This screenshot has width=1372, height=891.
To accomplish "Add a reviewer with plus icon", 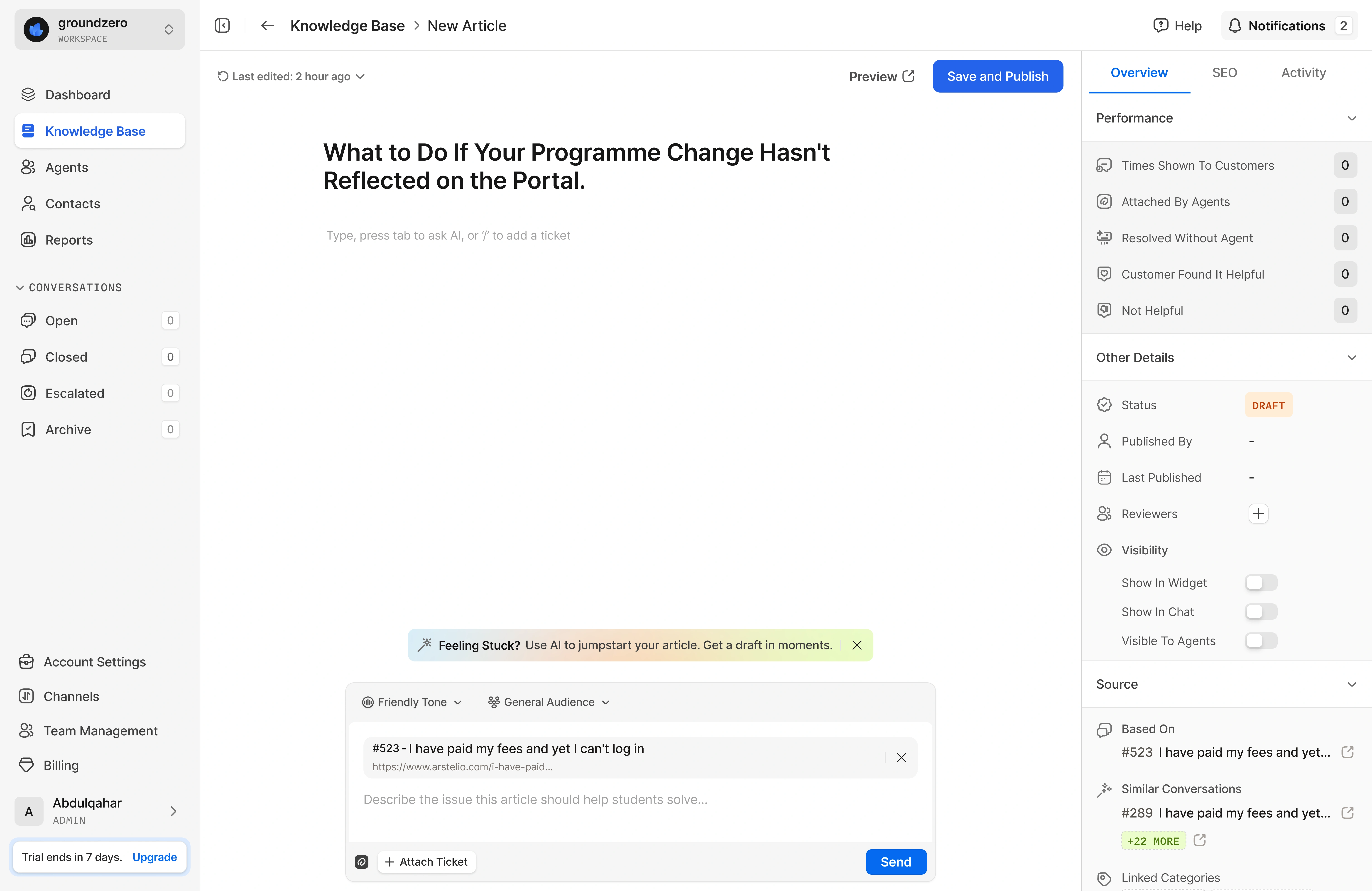I will point(1258,514).
